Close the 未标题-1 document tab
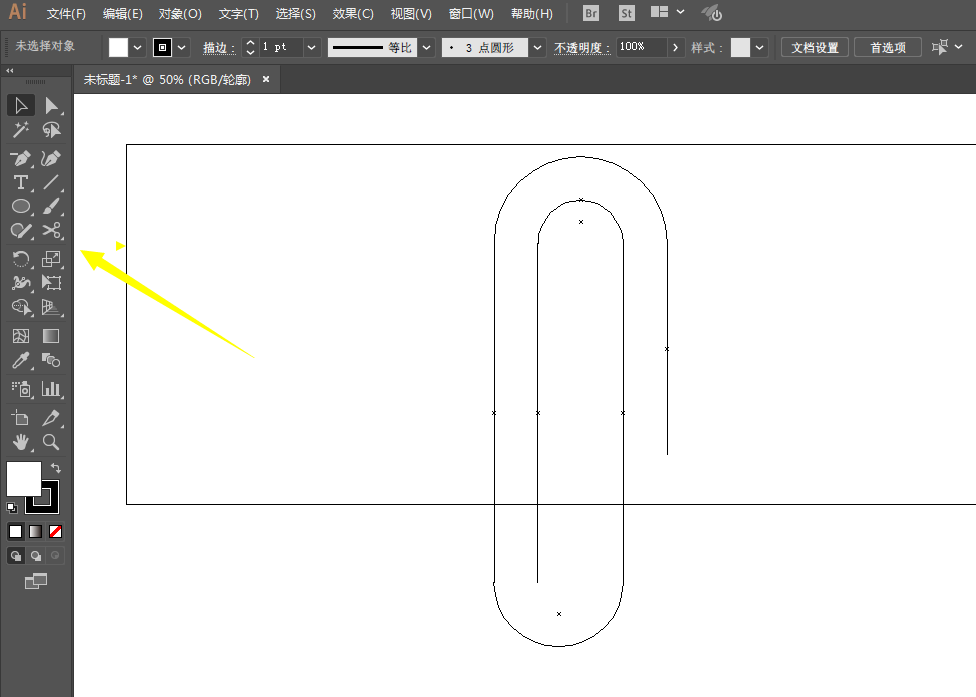976x697 pixels. 266,79
